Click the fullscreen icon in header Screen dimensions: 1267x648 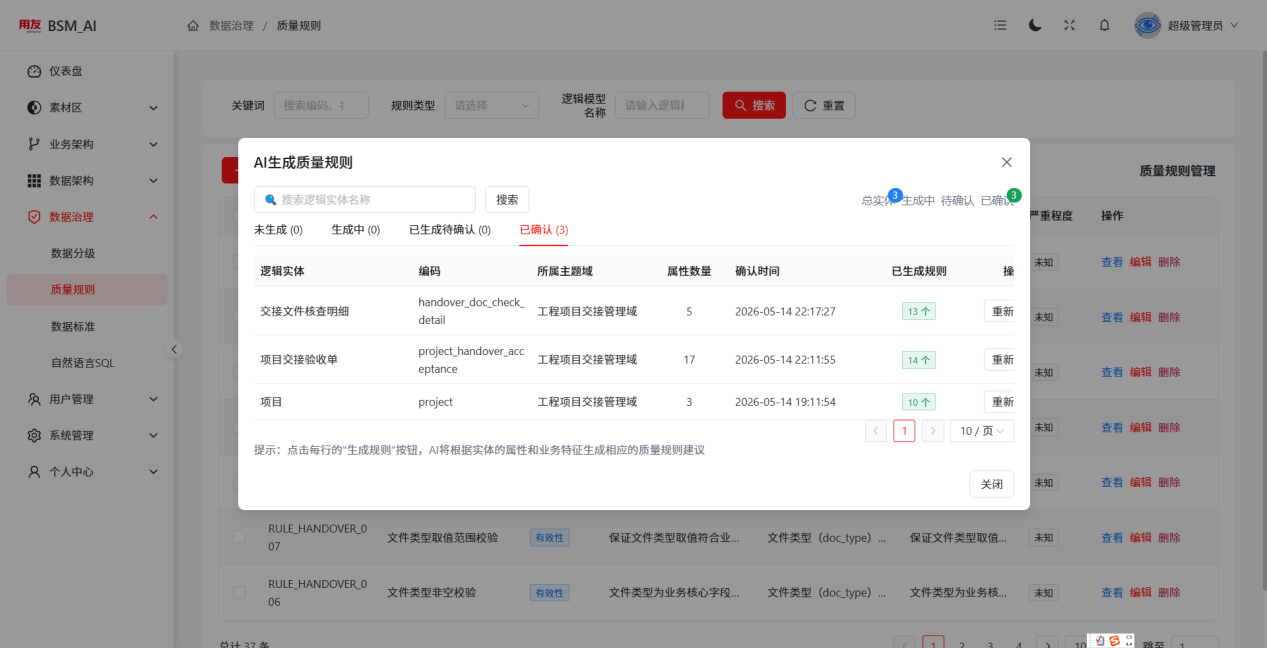tap(1069, 25)
